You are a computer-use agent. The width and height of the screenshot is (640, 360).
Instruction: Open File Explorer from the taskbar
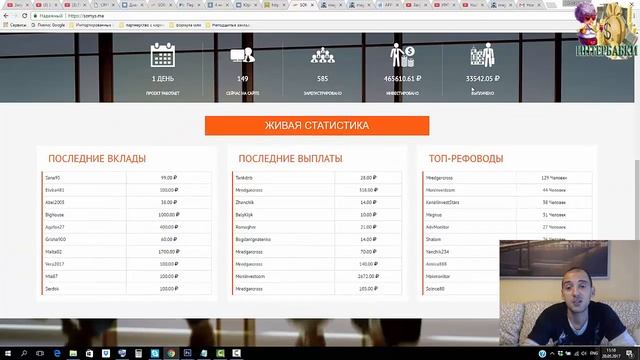coord(73,353)
